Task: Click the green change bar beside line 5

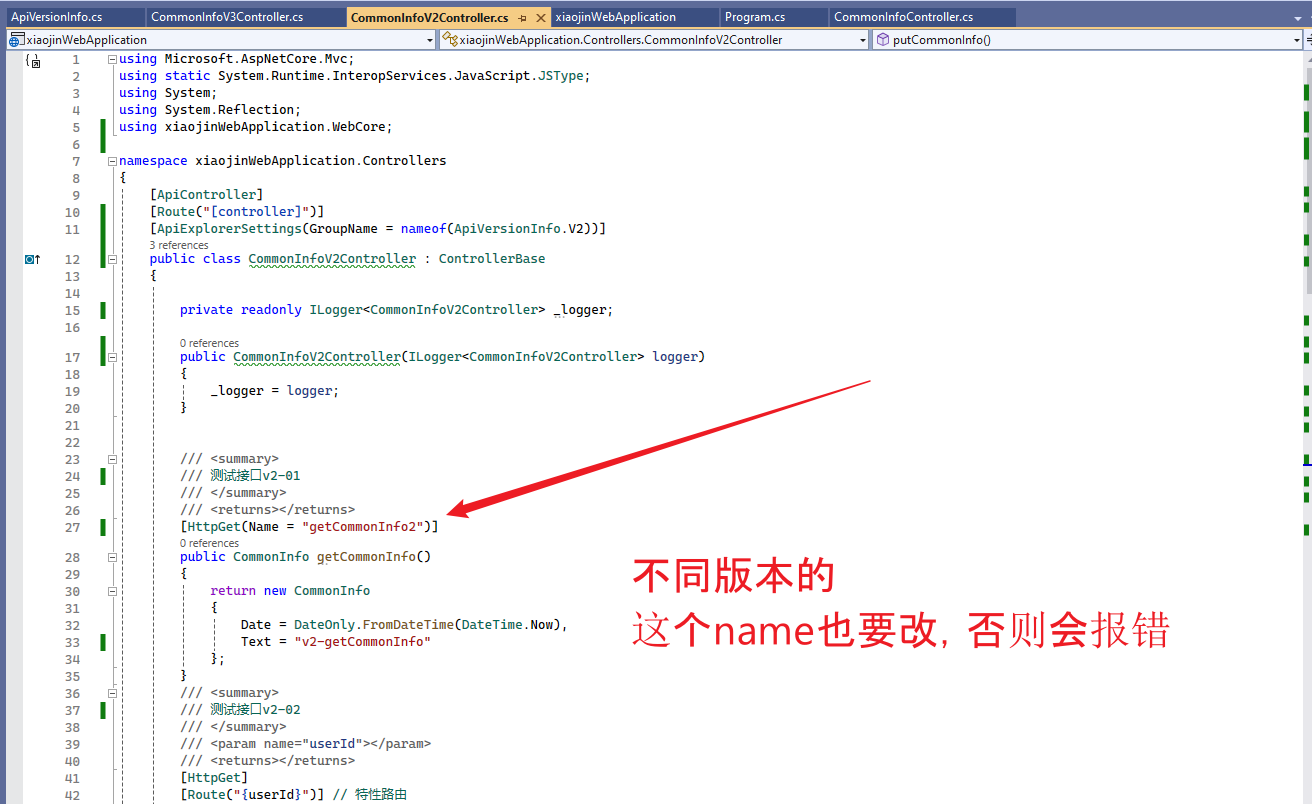Action: (103, 126)
